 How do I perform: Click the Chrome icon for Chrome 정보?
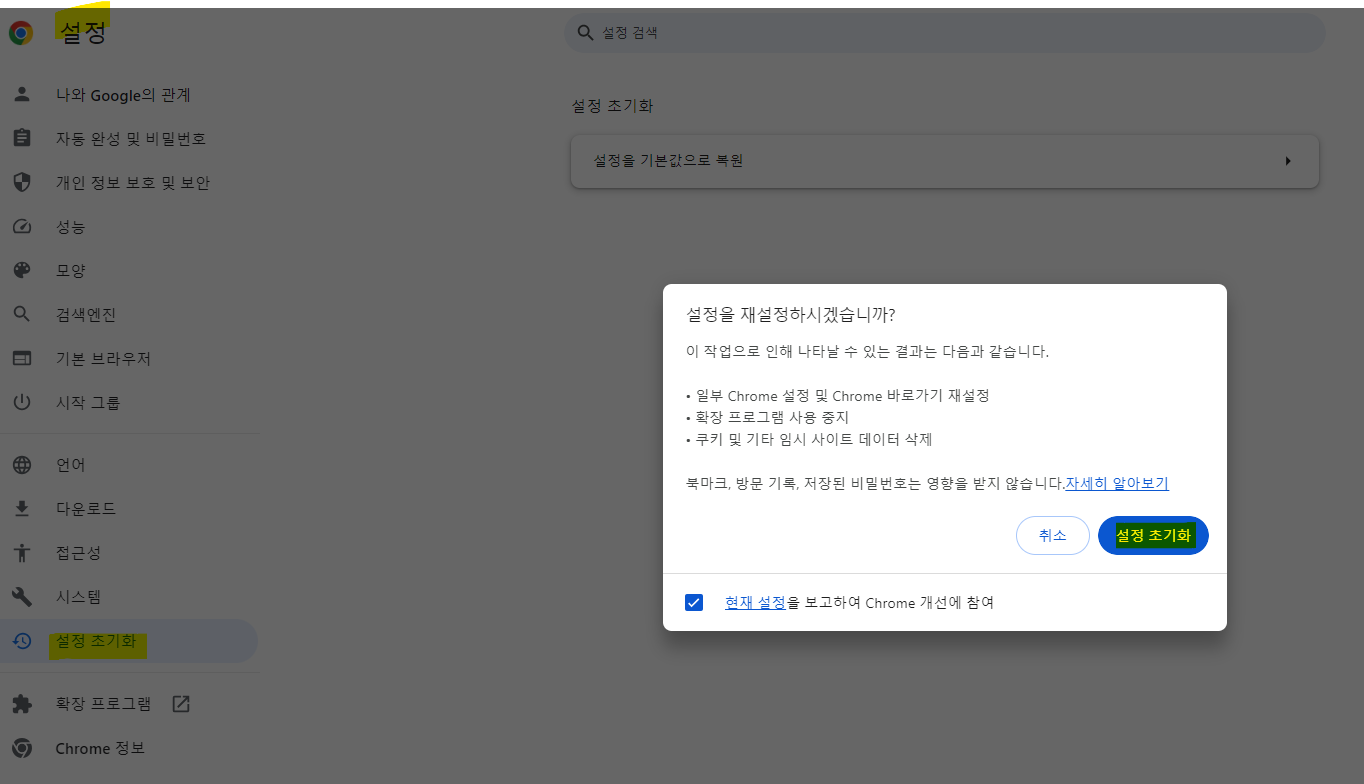(x=22, y=748)
